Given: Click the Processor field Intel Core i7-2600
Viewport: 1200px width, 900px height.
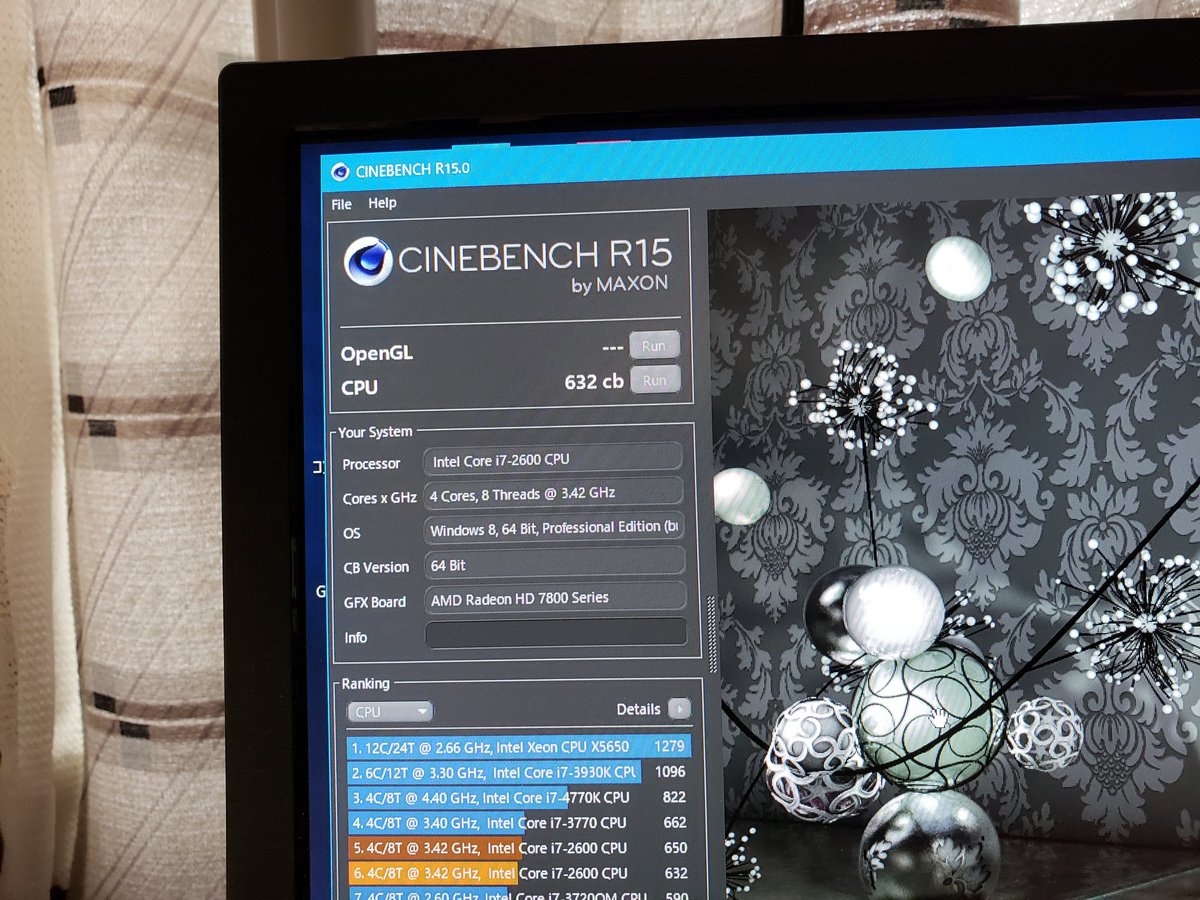Looking at the screenshot, I should [x=554, y=459].
